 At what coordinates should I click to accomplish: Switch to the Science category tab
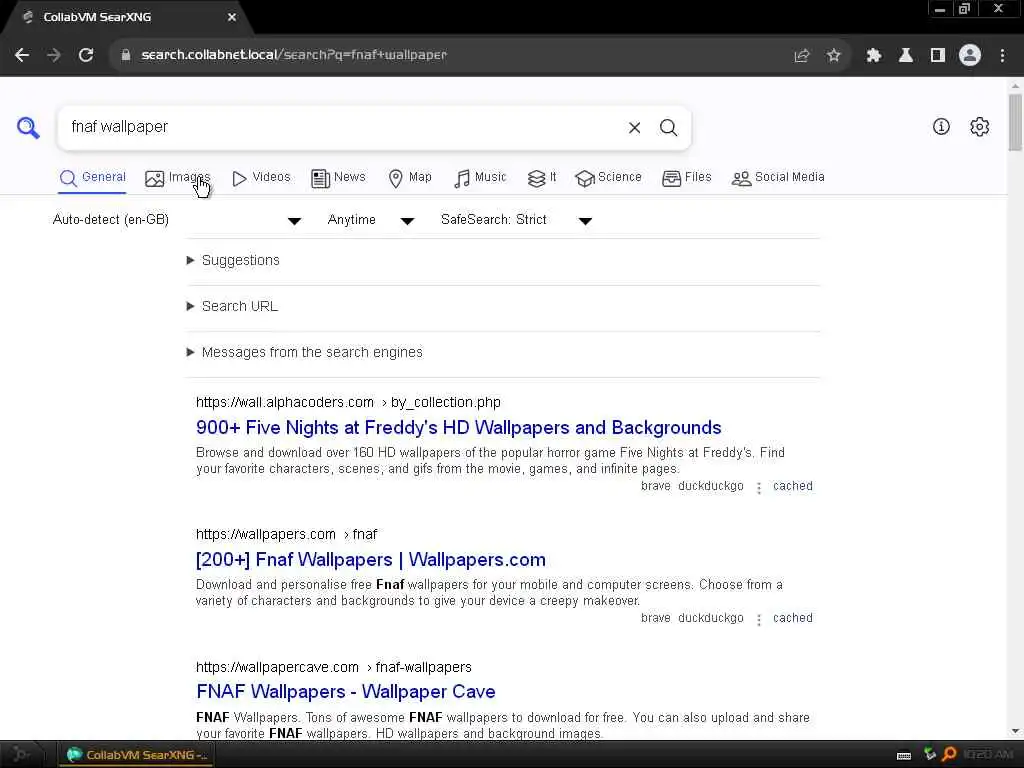(x=608, y=178)
